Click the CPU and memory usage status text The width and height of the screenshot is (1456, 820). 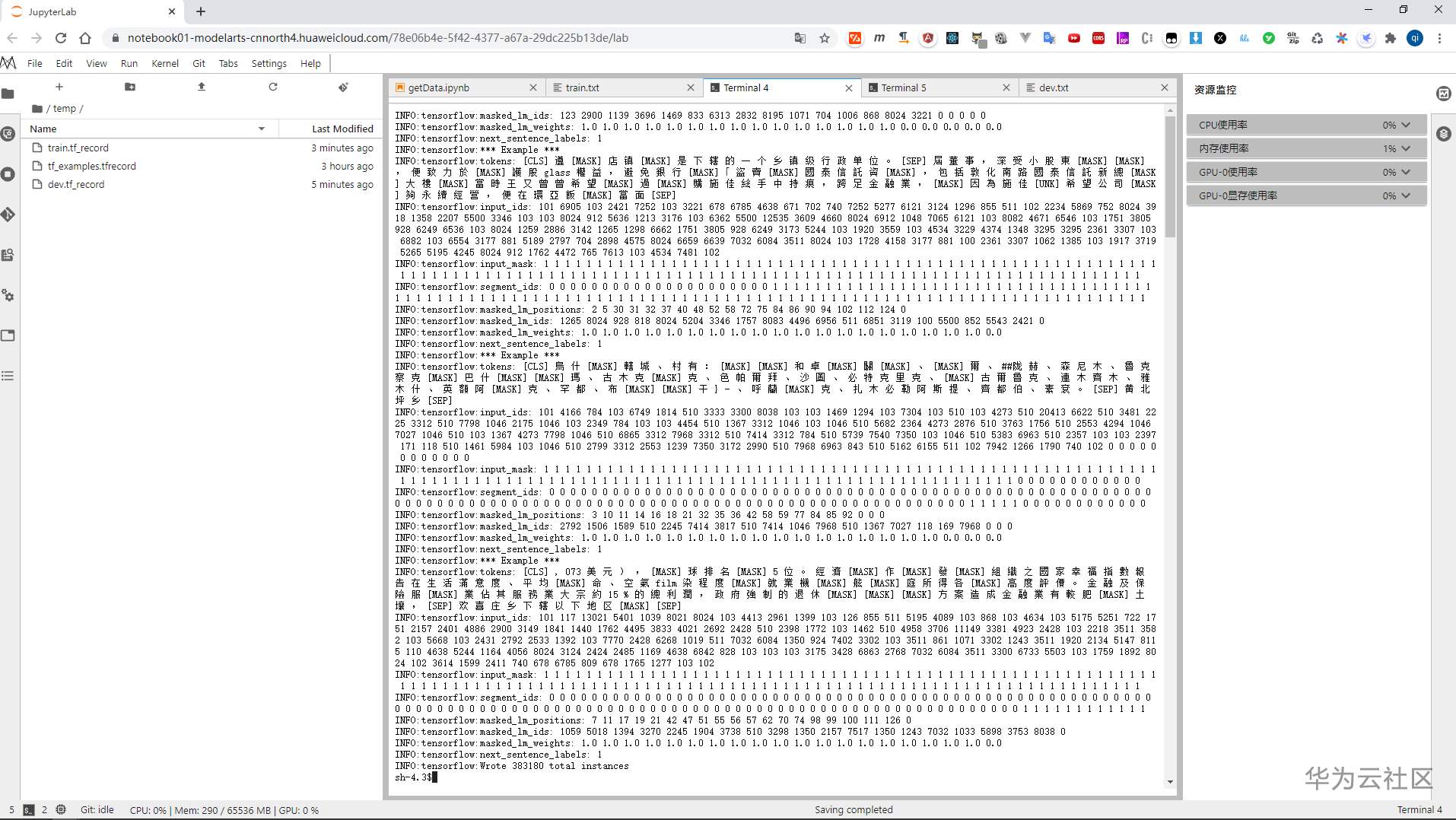pos(224,810)
